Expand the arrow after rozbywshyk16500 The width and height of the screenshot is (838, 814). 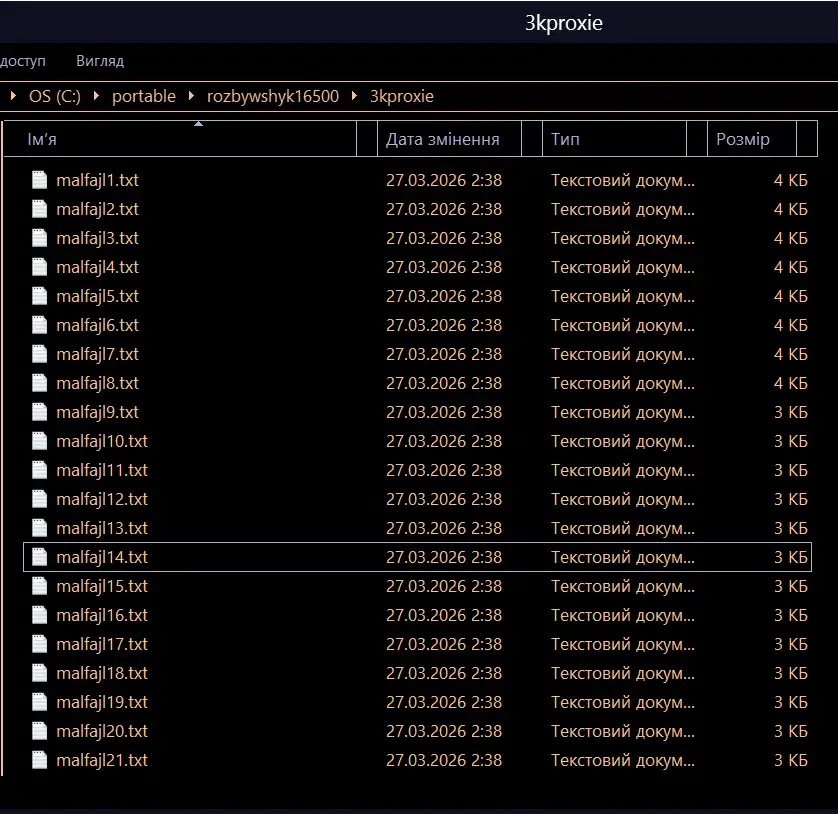[354, 96]
